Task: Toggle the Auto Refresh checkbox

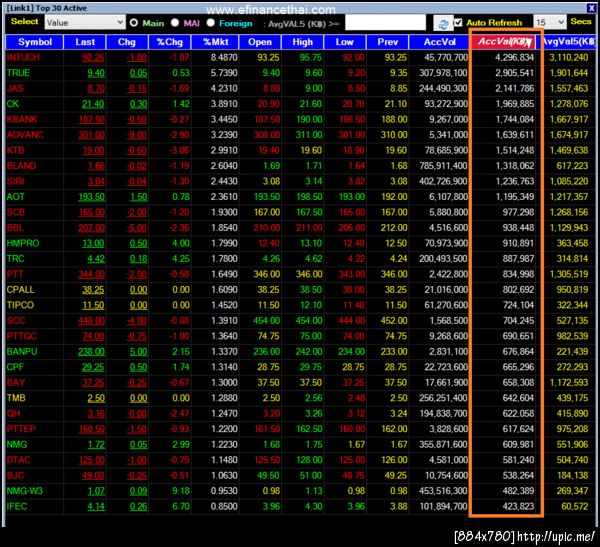Action: click(458, 23)
